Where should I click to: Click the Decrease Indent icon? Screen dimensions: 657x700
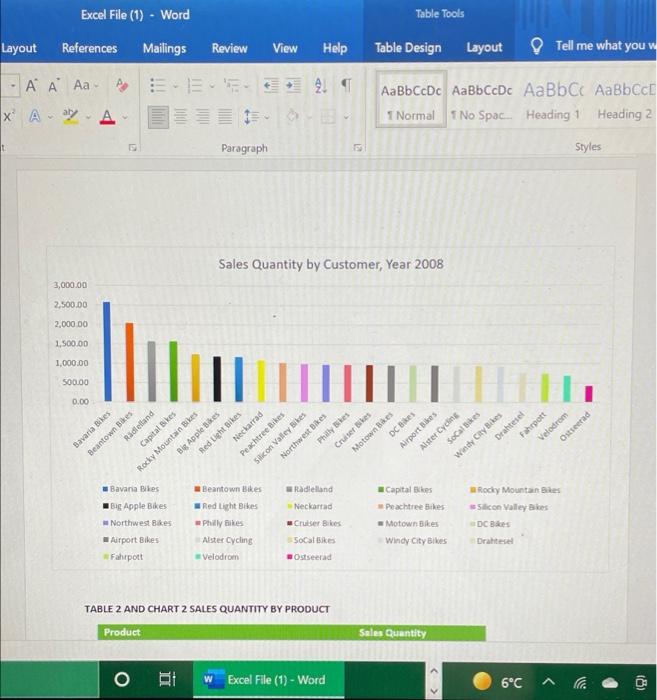[271, 85]
